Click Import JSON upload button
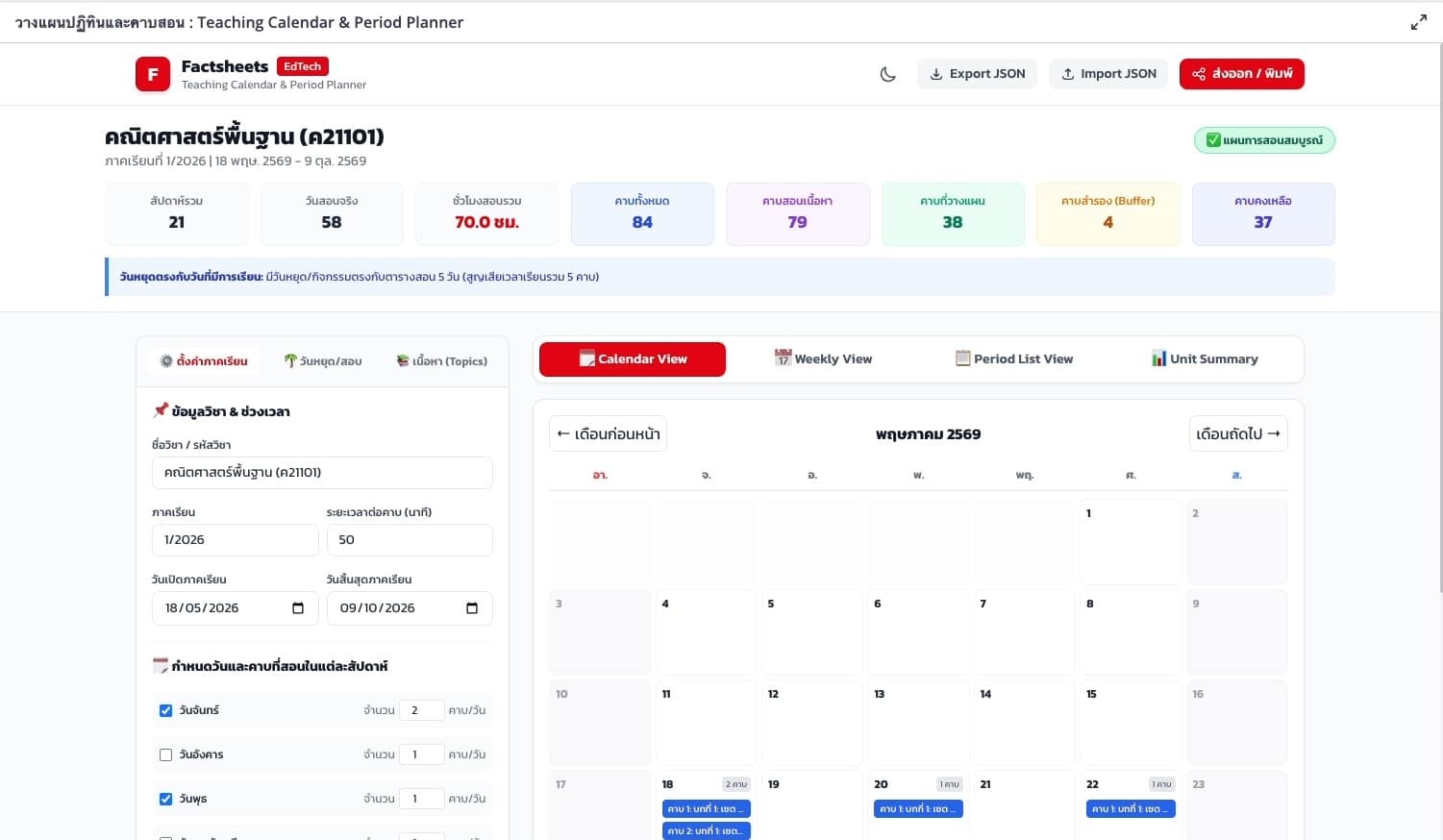 [1108, 74]
